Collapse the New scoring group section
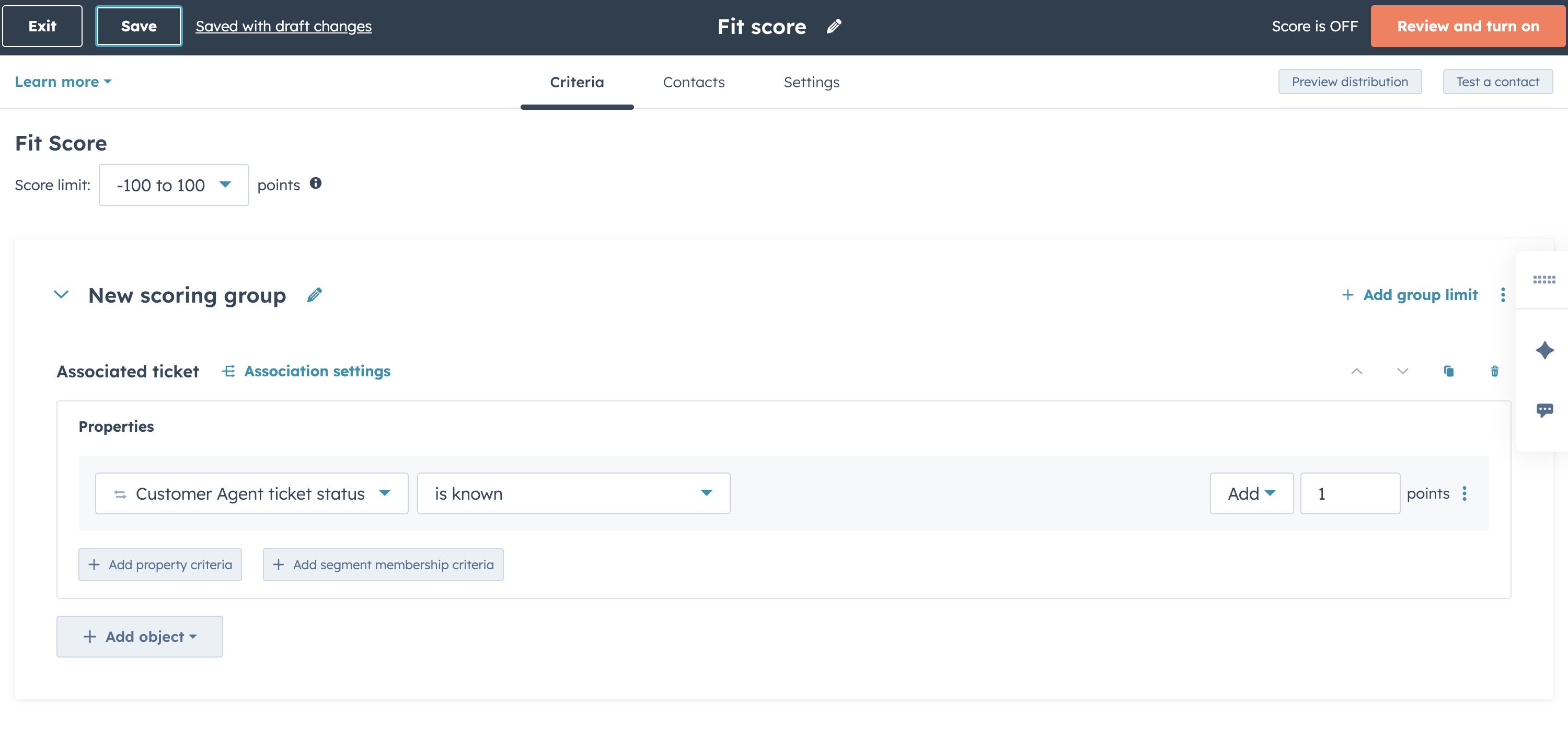Viewport: 1568px width, 737px height. click(61, 295)
